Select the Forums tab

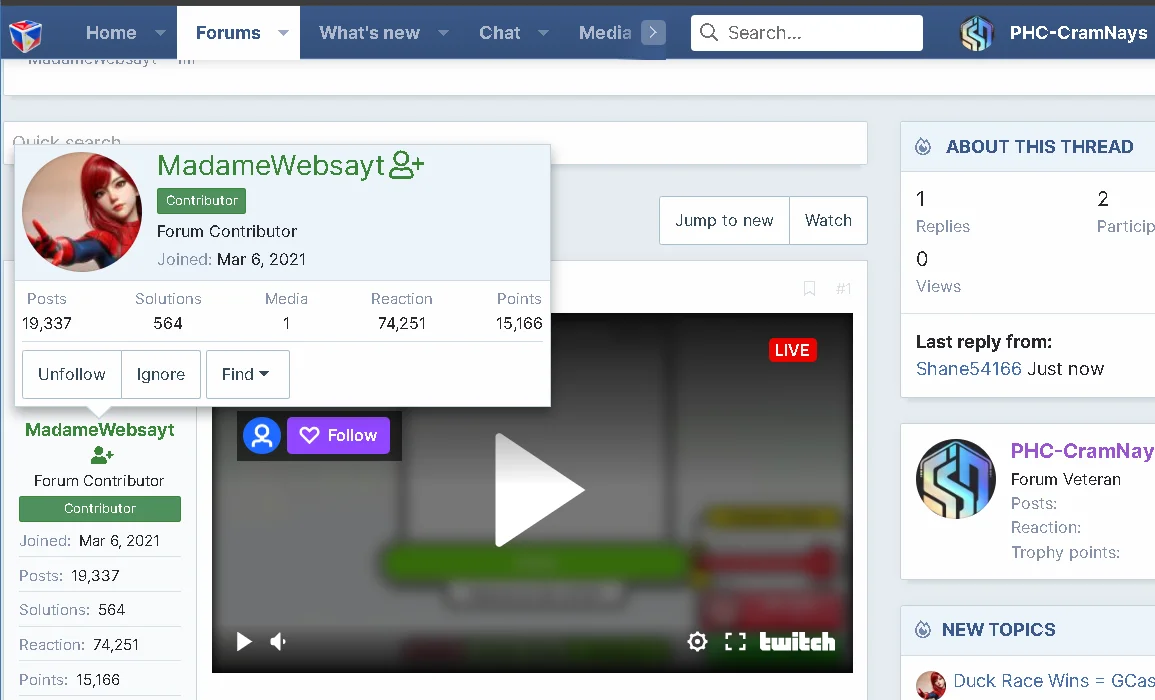pos(228,32)
